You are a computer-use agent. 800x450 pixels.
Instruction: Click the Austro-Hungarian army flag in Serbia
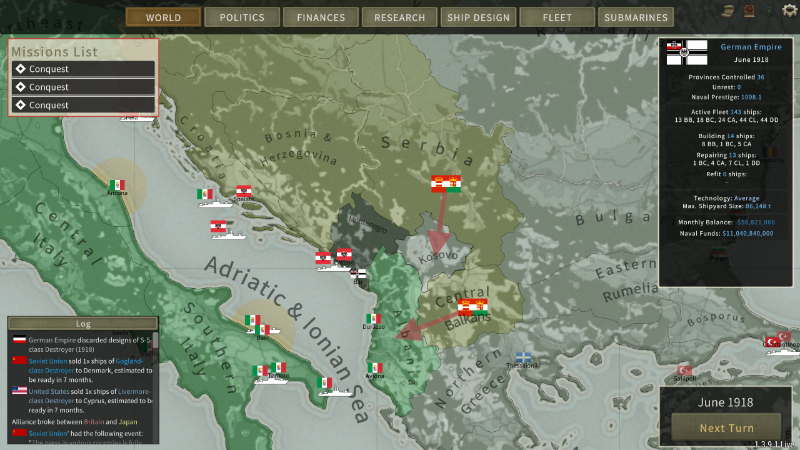tap(445, 185)
